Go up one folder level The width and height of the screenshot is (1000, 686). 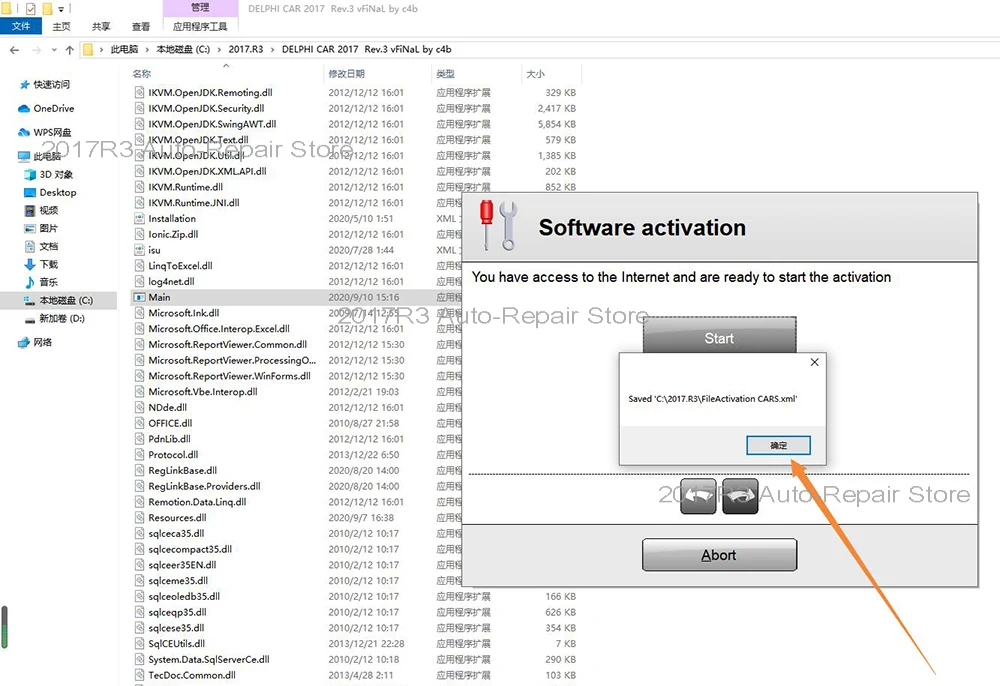click(x=70, y=50)
